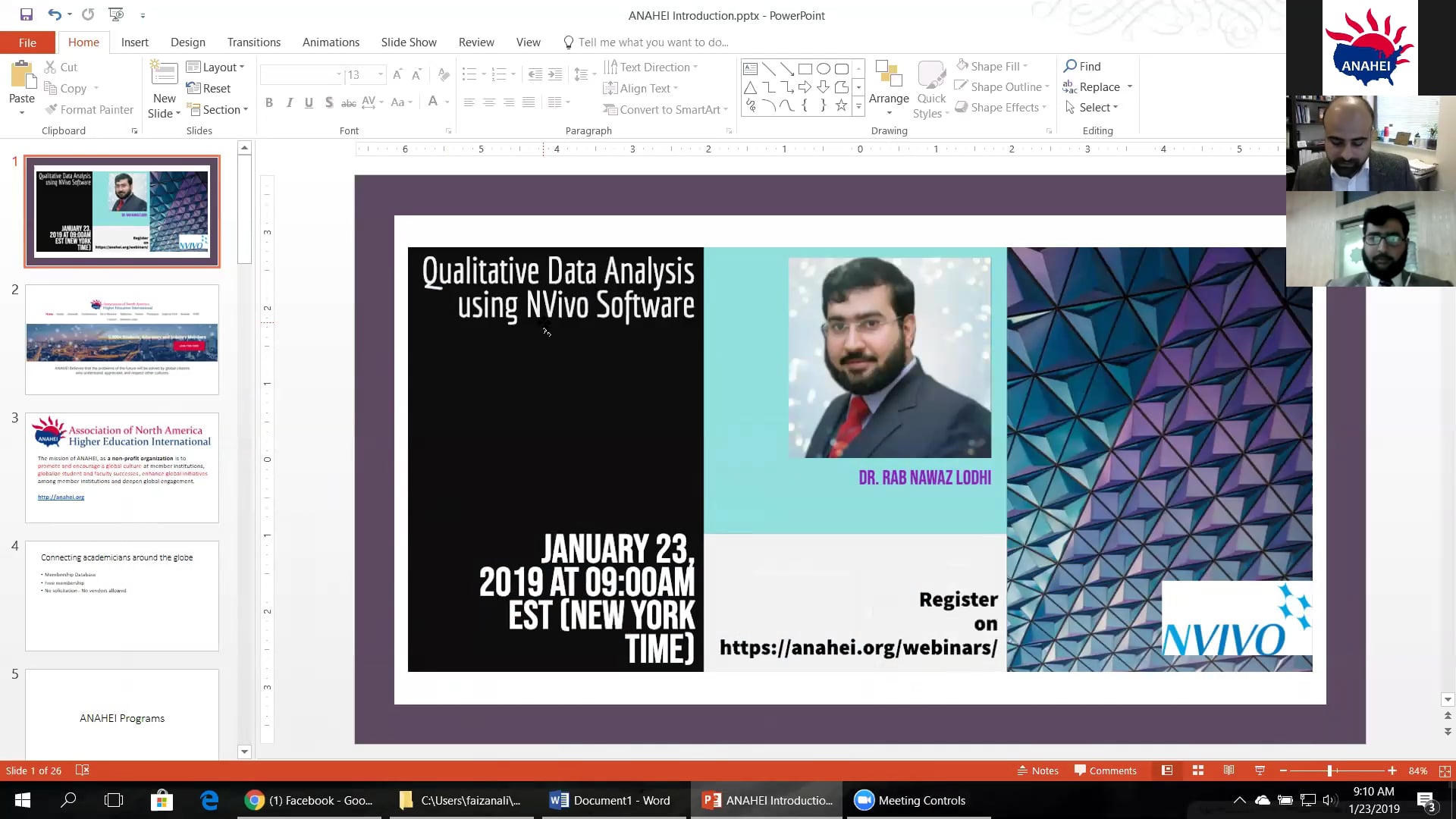Start slideshow from beginning icon in title bar
The height and width of the screenshot is (819, 1456).
pyautogui.click(x=116, y=14)
